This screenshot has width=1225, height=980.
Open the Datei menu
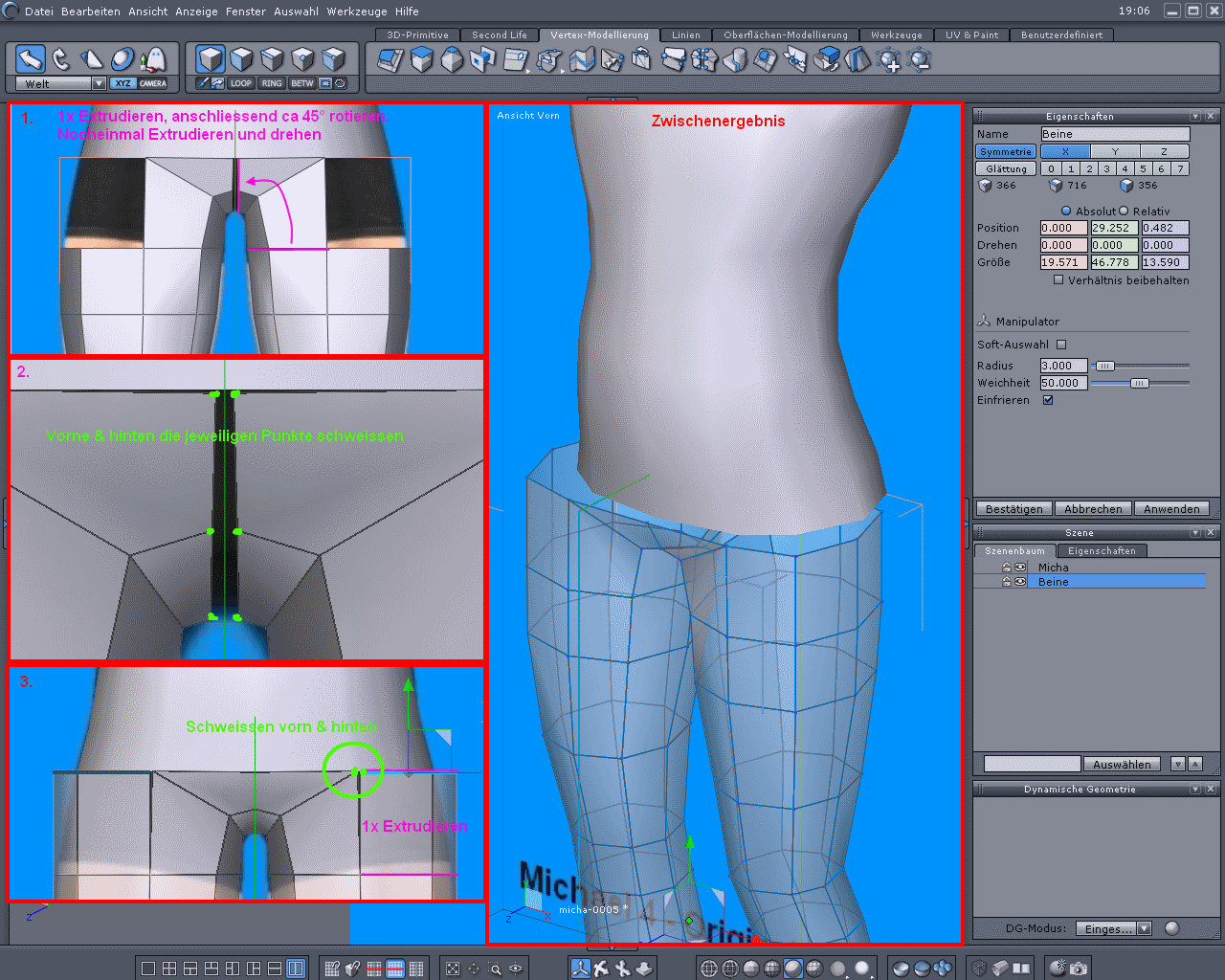coord(39,11)
